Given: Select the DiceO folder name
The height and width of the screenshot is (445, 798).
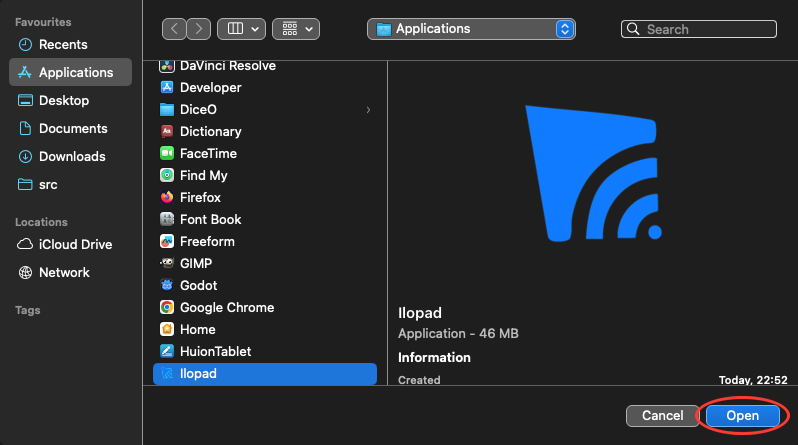Looking at the screenshot, I should tap(198, 109).
